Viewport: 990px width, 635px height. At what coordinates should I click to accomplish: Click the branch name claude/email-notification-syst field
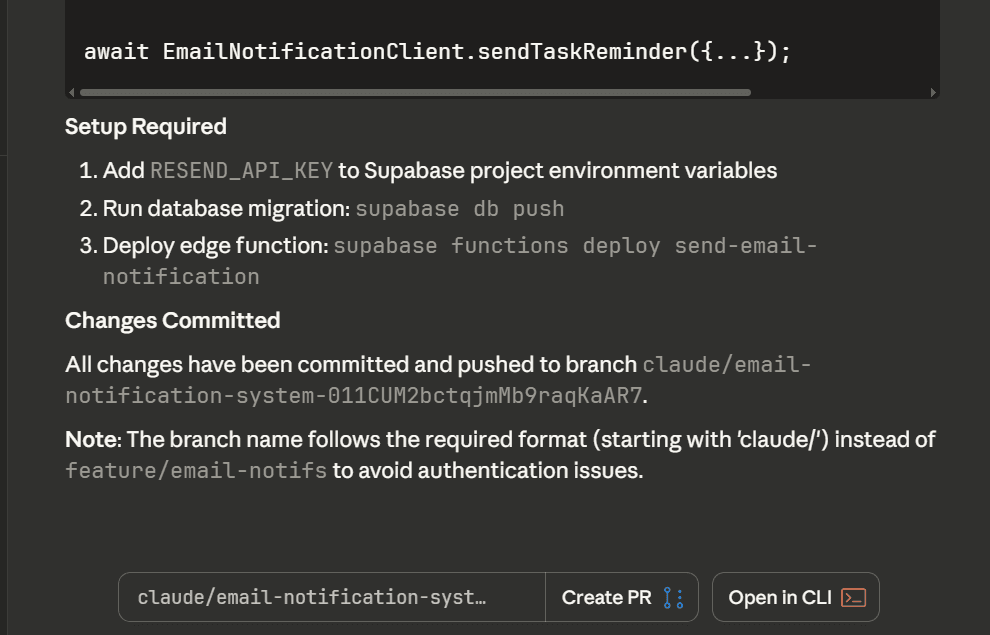tap(330, 597)
